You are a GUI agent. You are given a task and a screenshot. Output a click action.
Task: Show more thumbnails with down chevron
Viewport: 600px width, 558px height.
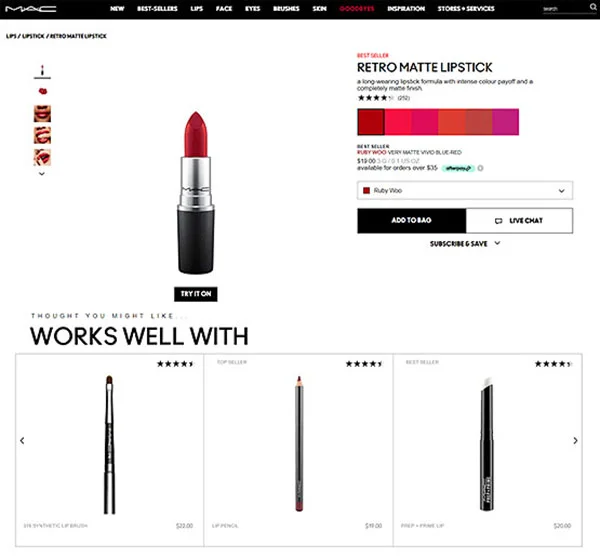click(x=42, y=174)
